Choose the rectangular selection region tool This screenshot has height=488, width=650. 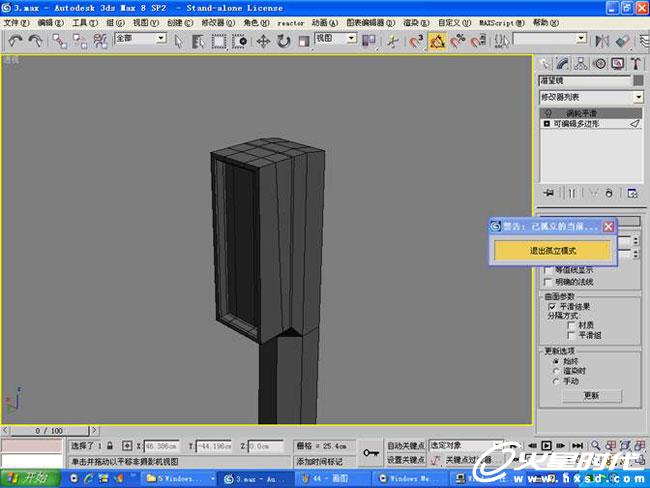coord(219,41)
